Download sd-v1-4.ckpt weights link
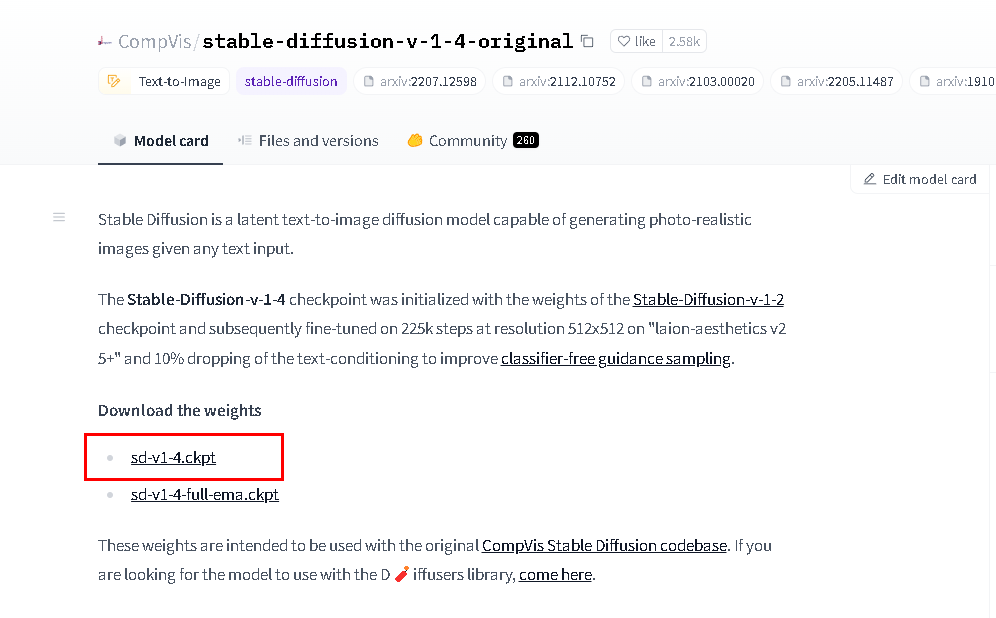 [173, 457]
